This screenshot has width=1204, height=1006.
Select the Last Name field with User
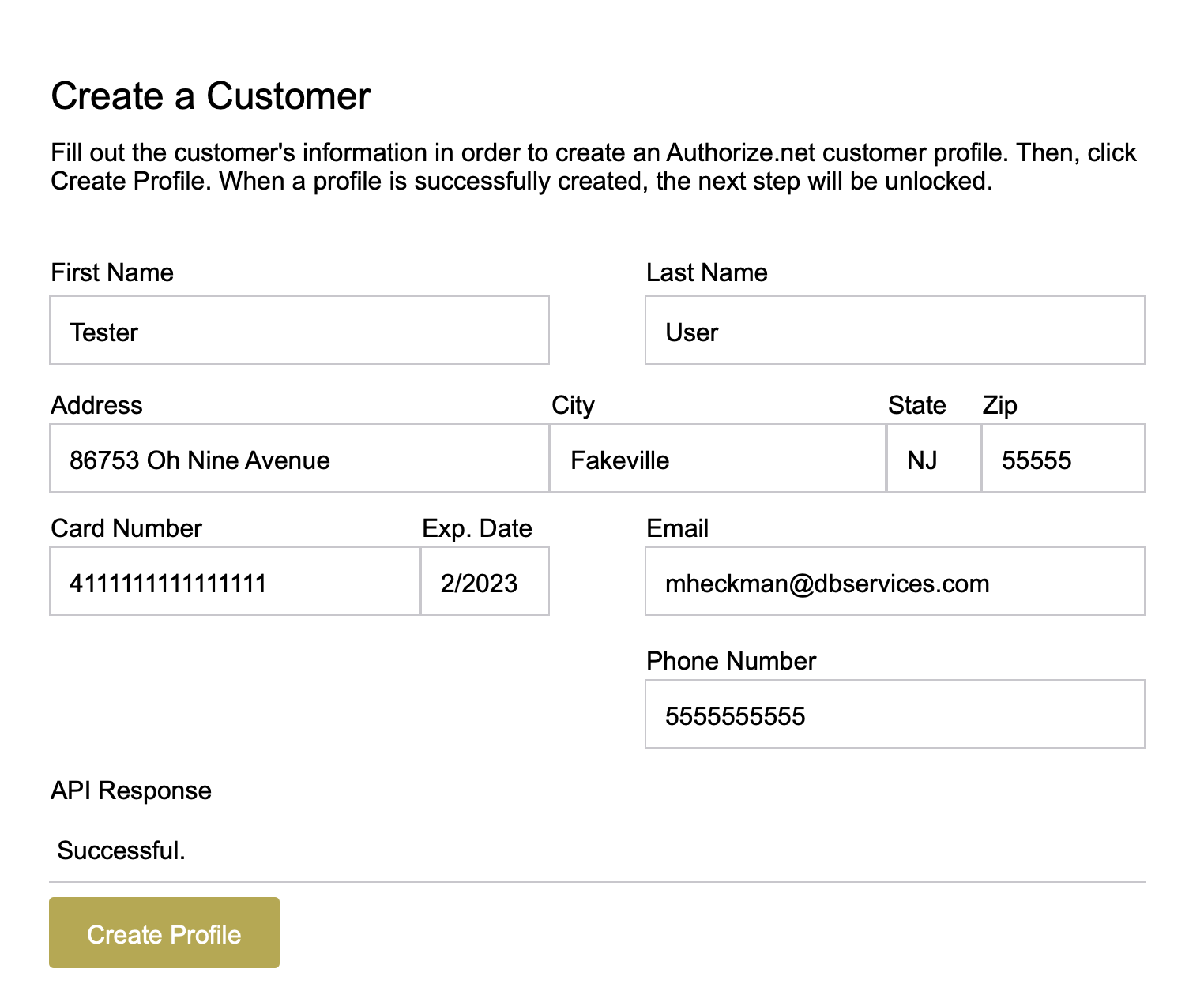895,330
